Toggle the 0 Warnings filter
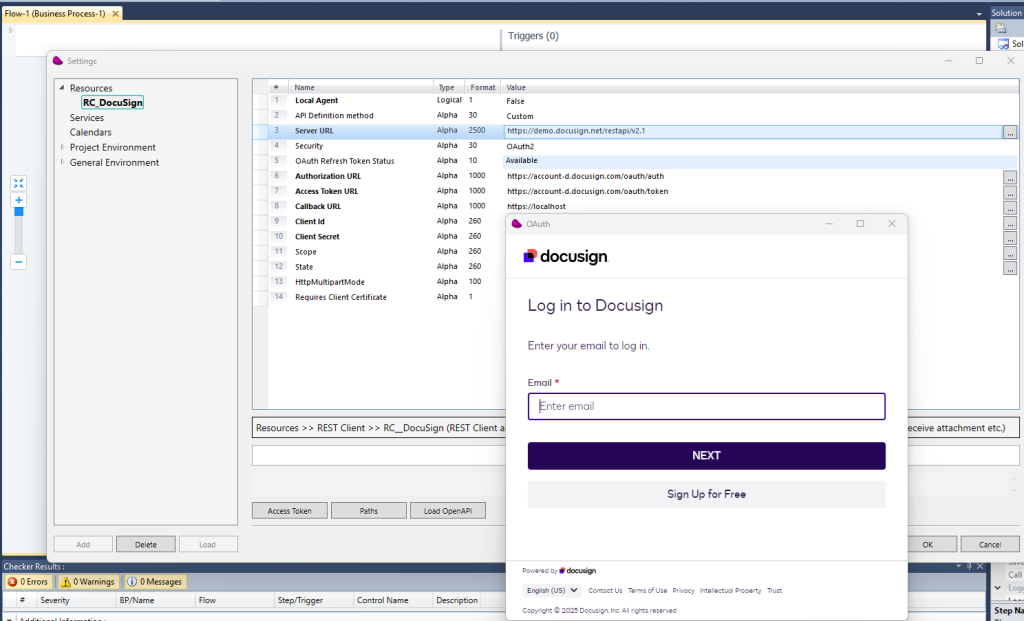This screenshot has height=621, width=1024. coord(88,582)
